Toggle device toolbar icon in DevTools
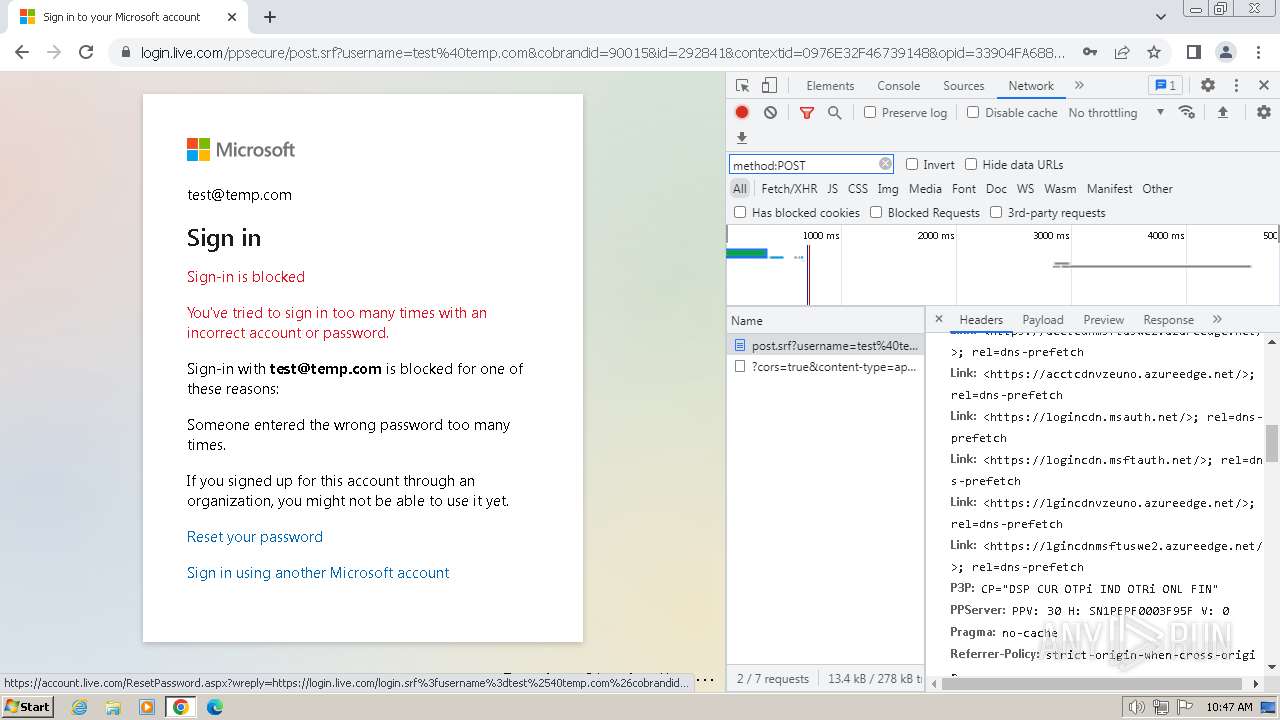Viewport: 1280px width, 720px height. (x=769, y=86)
